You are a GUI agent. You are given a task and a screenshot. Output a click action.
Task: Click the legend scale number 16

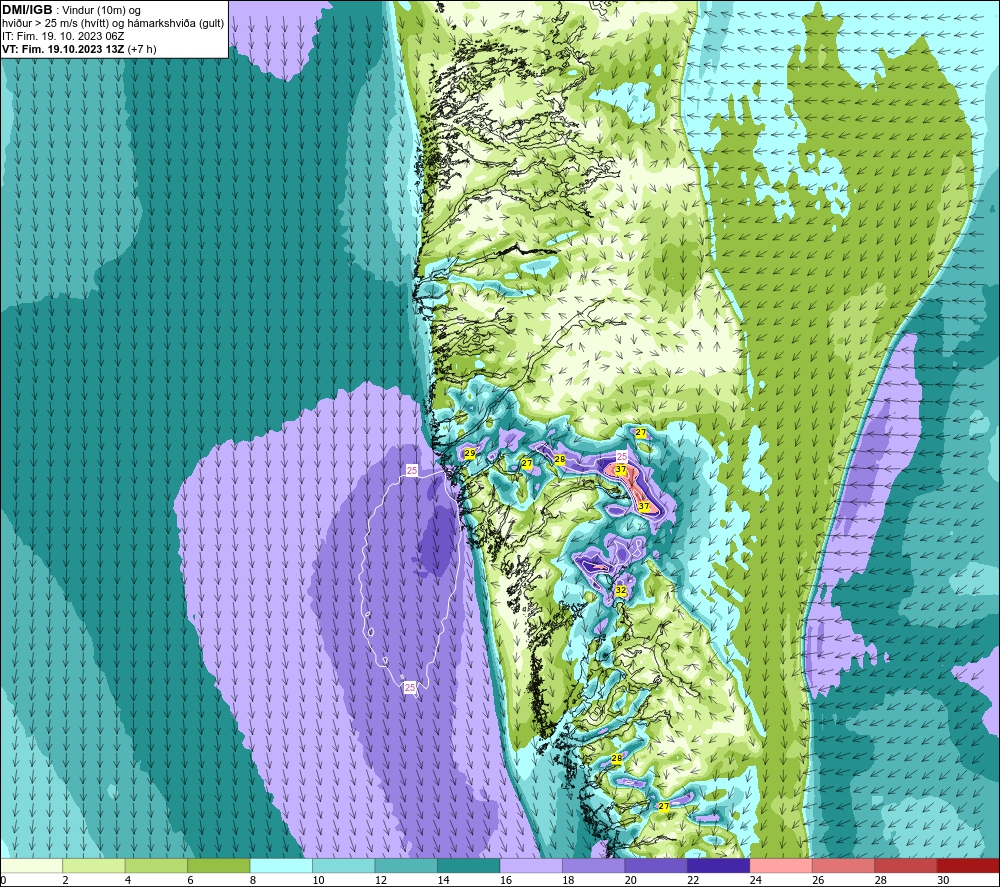click(506, 880)
